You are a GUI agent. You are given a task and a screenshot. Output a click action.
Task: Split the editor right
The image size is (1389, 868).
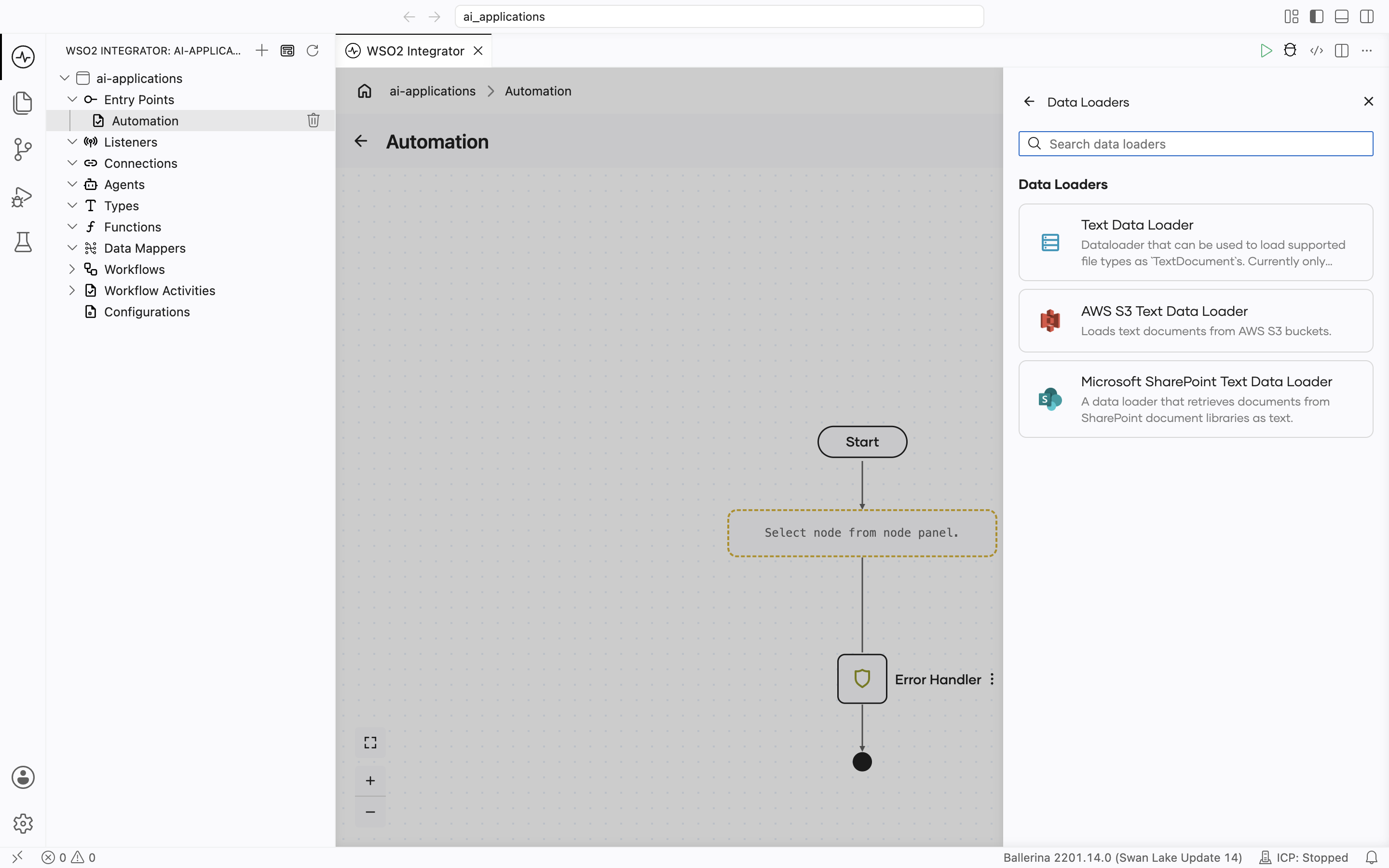(1342, 51)
